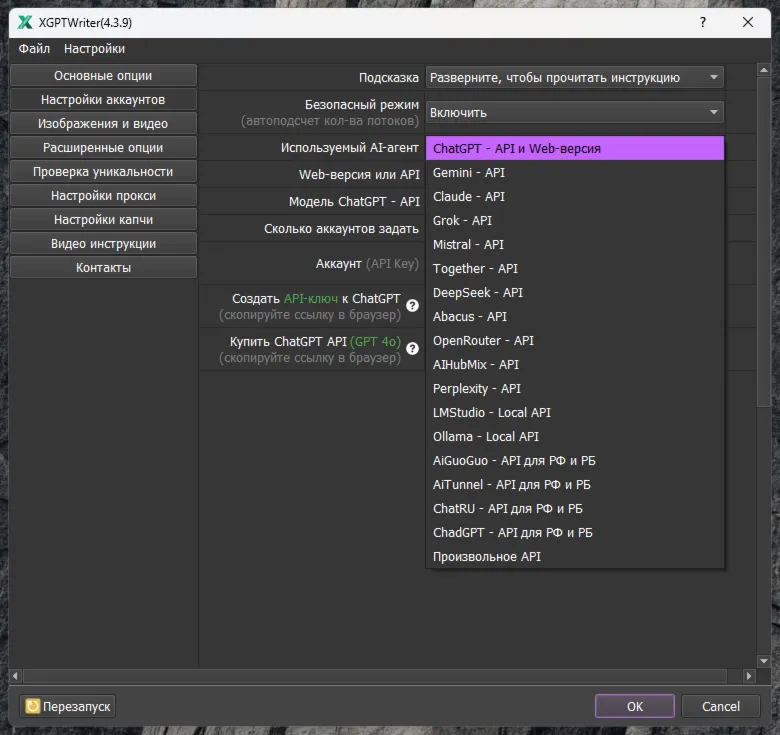Click the Перезапуск restart icon
The width and height of the screenshot is (780, 735).
[33, 706]
